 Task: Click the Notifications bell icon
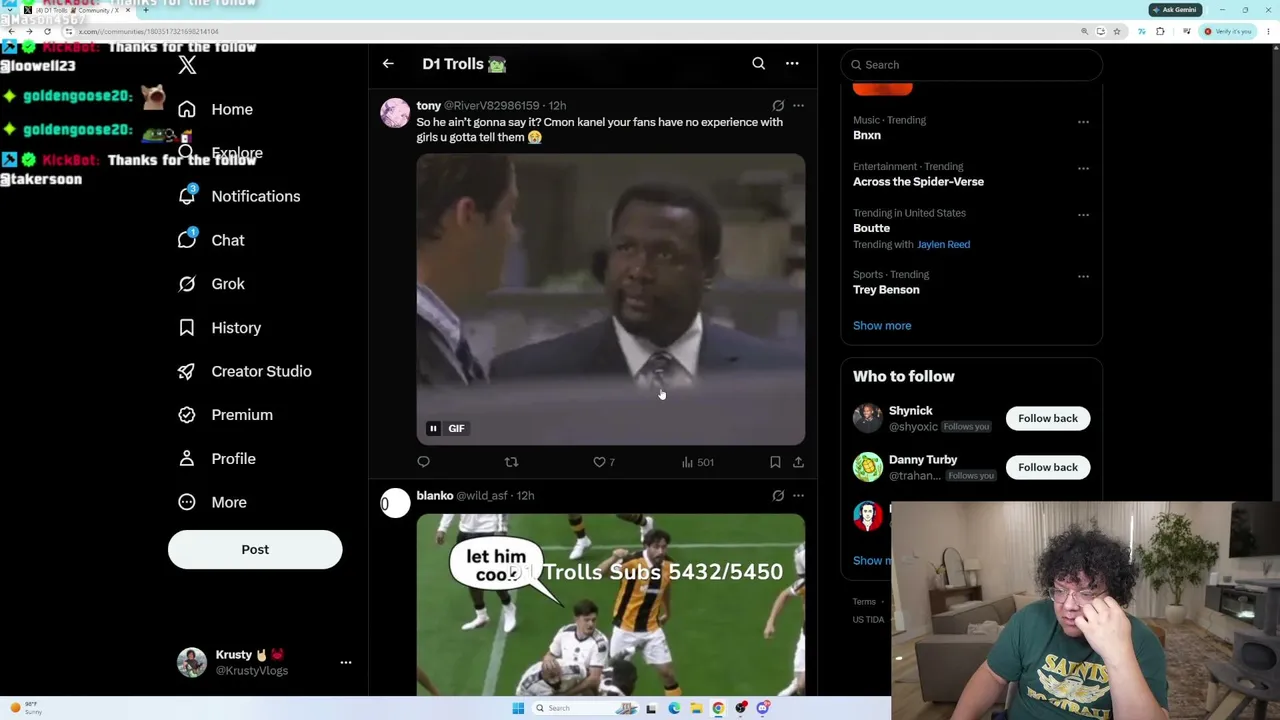click(186, 196)
